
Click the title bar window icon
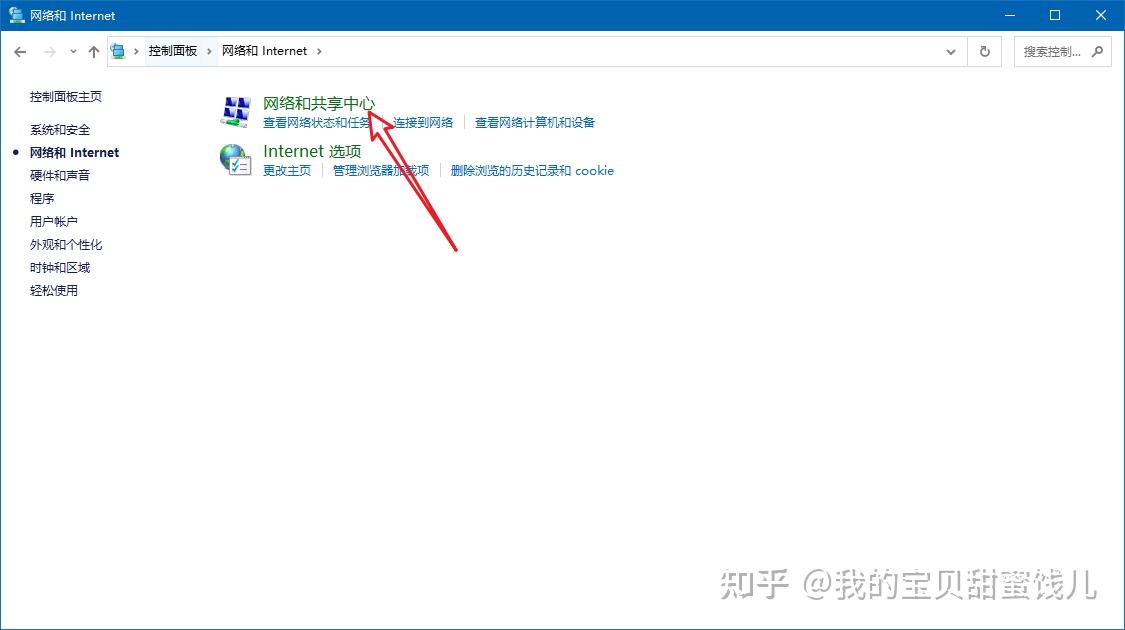tap(16, 14)
